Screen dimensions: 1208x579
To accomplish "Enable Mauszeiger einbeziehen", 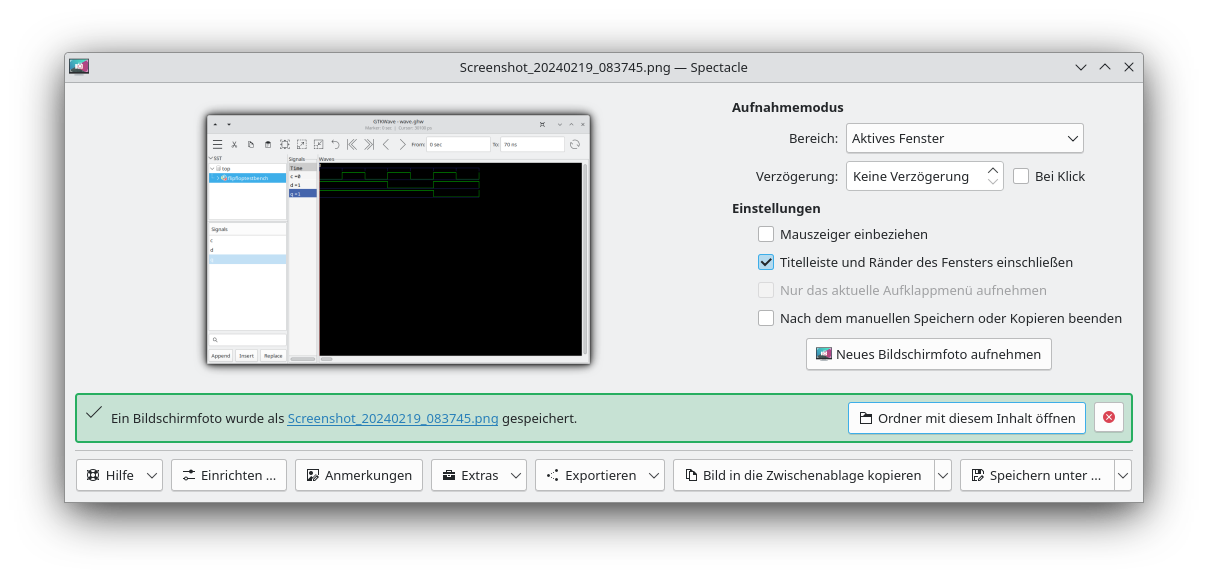I will tap(766, 233).
